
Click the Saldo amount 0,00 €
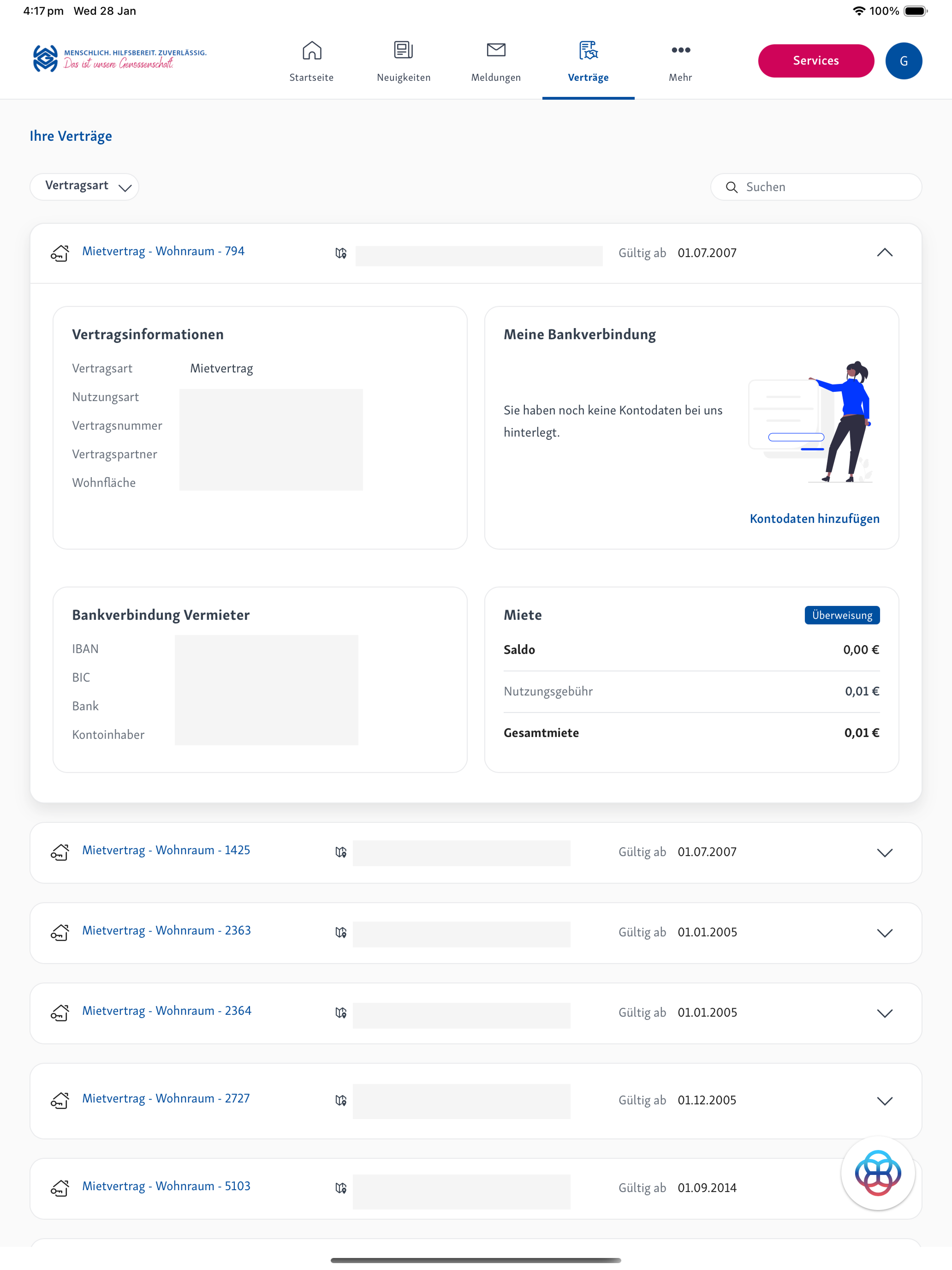click(x=861, y=650)
